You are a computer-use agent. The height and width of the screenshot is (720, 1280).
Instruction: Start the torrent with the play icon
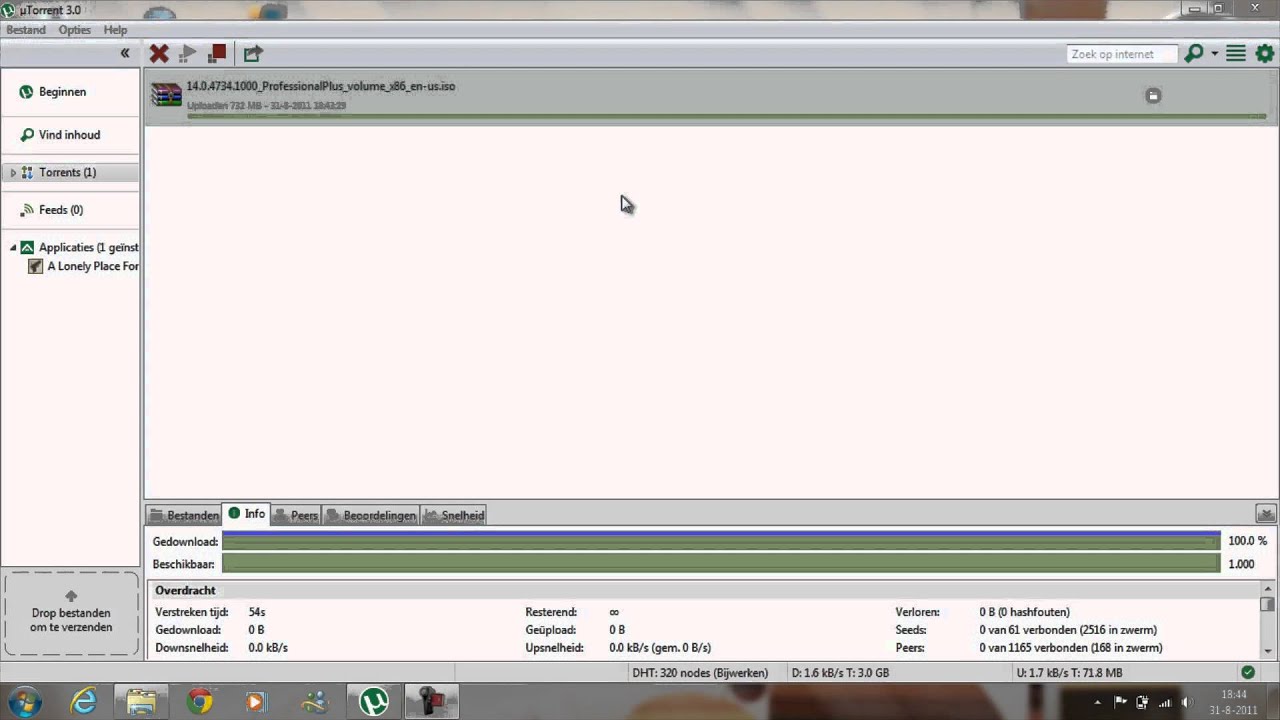tap(188, 54)
